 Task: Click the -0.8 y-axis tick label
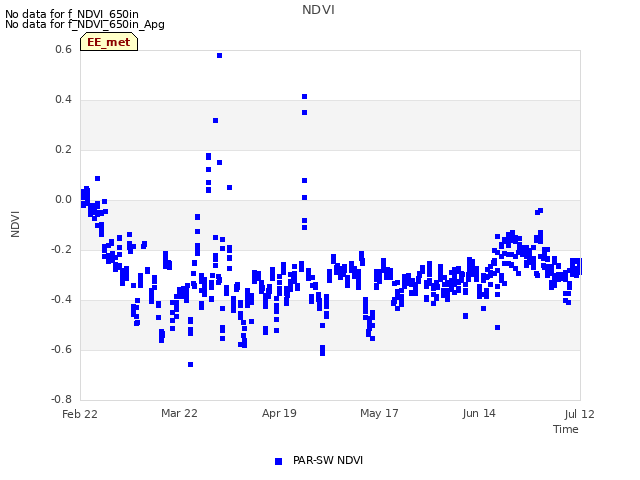click(x=61, y=399)
